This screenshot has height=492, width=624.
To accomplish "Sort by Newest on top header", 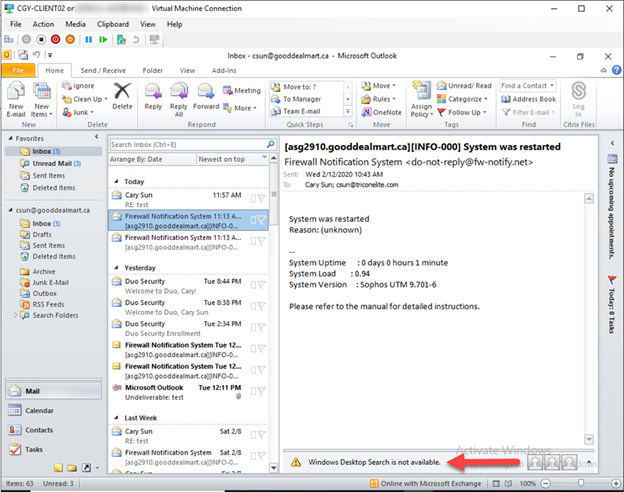I will tap(232, 159).
